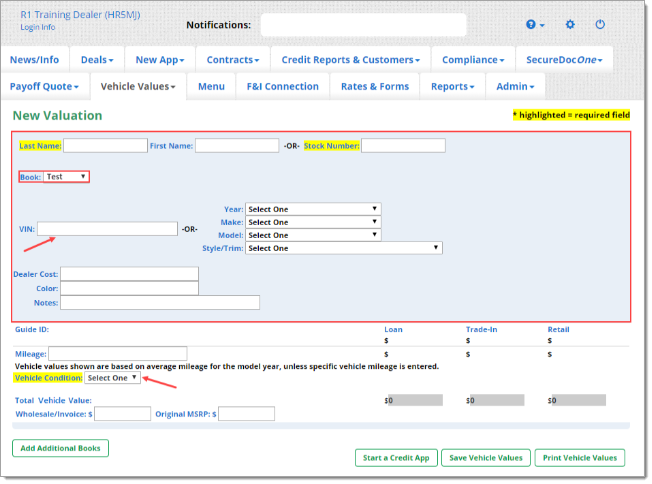
Task: Open the Payoff Quote menu
Action: 44,86
